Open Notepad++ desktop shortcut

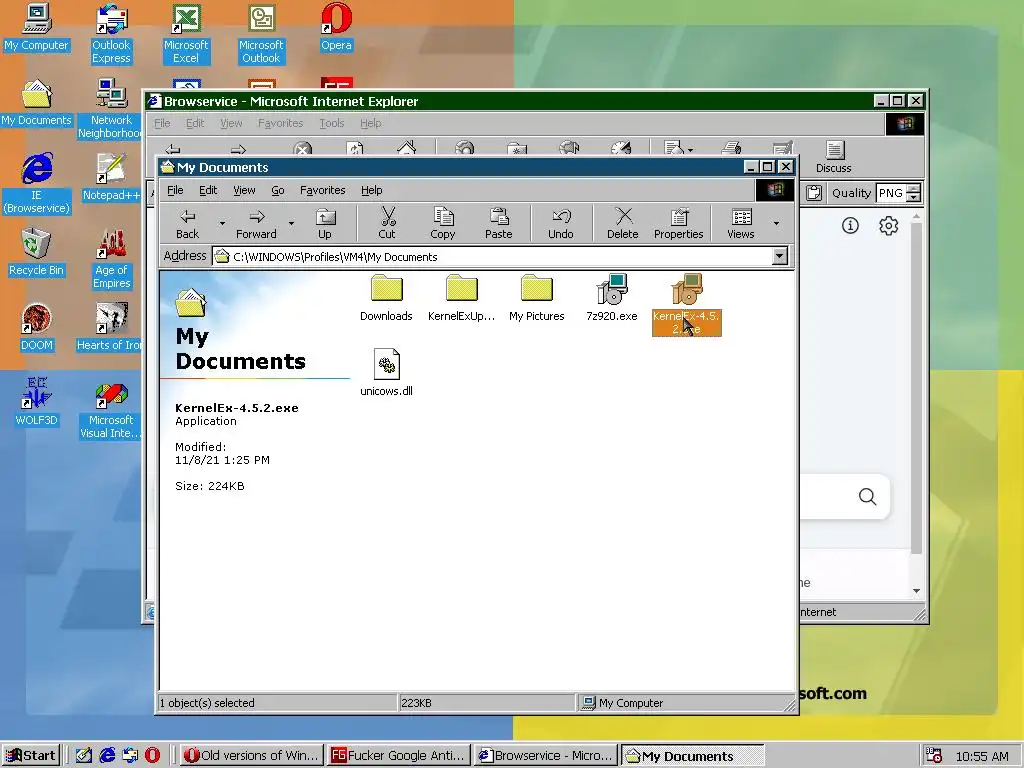(111, 178)
